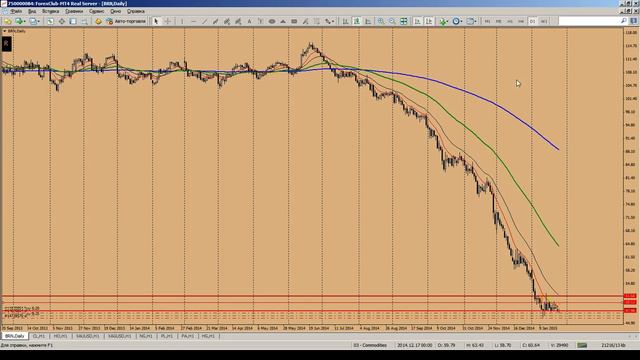Open the Справка menu
The image size is (640, 360).
coord(136,11)
